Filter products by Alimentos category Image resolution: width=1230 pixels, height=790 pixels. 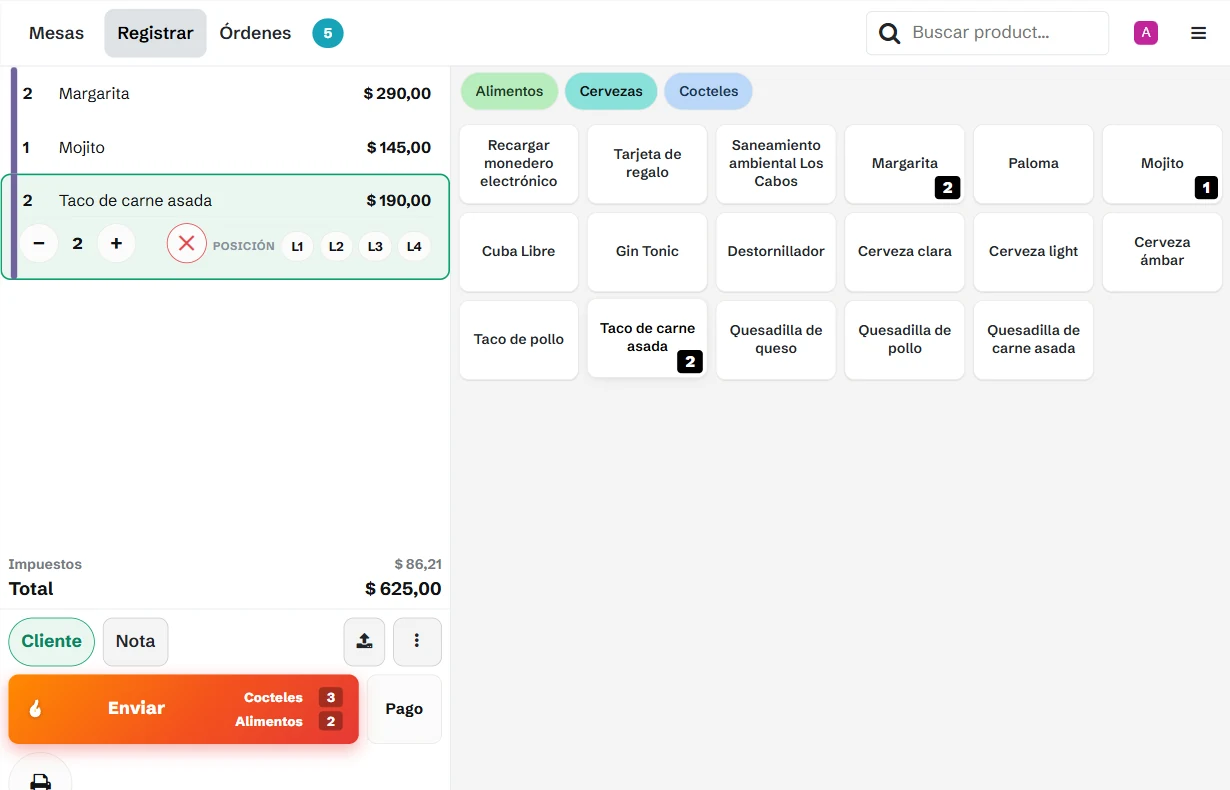click(x=509, y=91)
